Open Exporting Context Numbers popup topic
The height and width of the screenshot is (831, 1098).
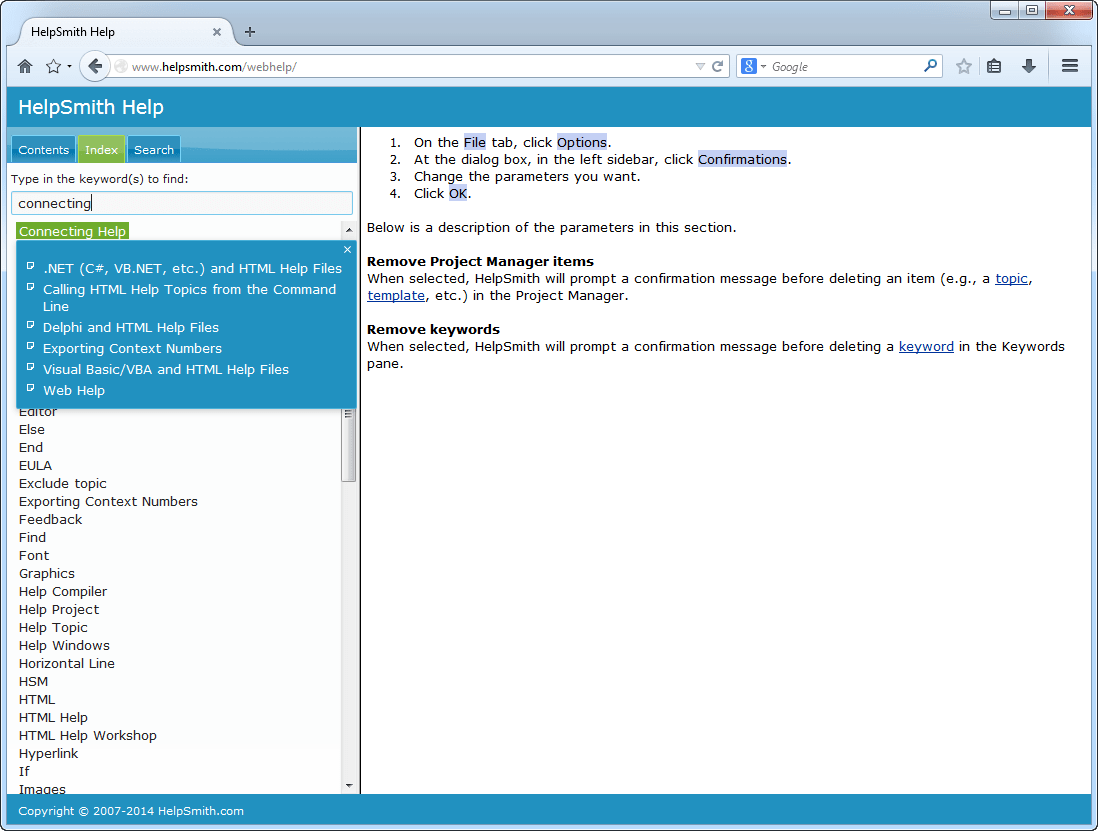[132, 348]
